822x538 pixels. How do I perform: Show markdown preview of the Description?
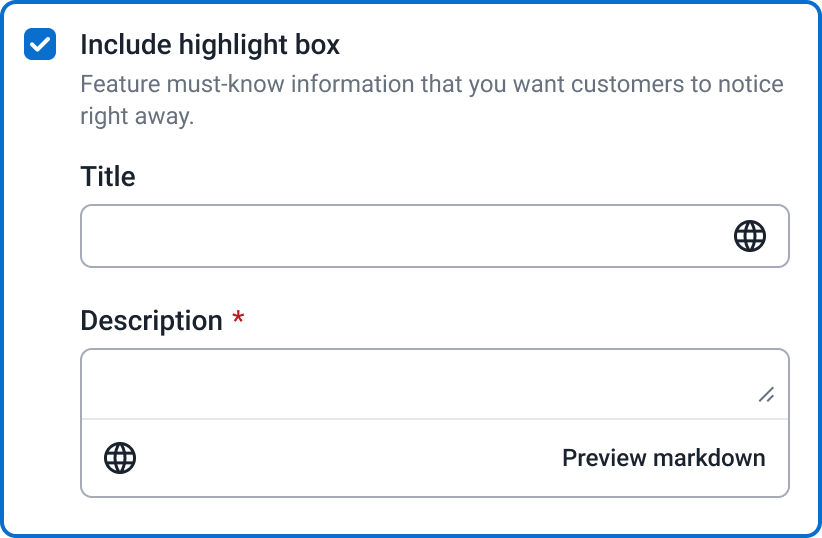tap(663, 458)
